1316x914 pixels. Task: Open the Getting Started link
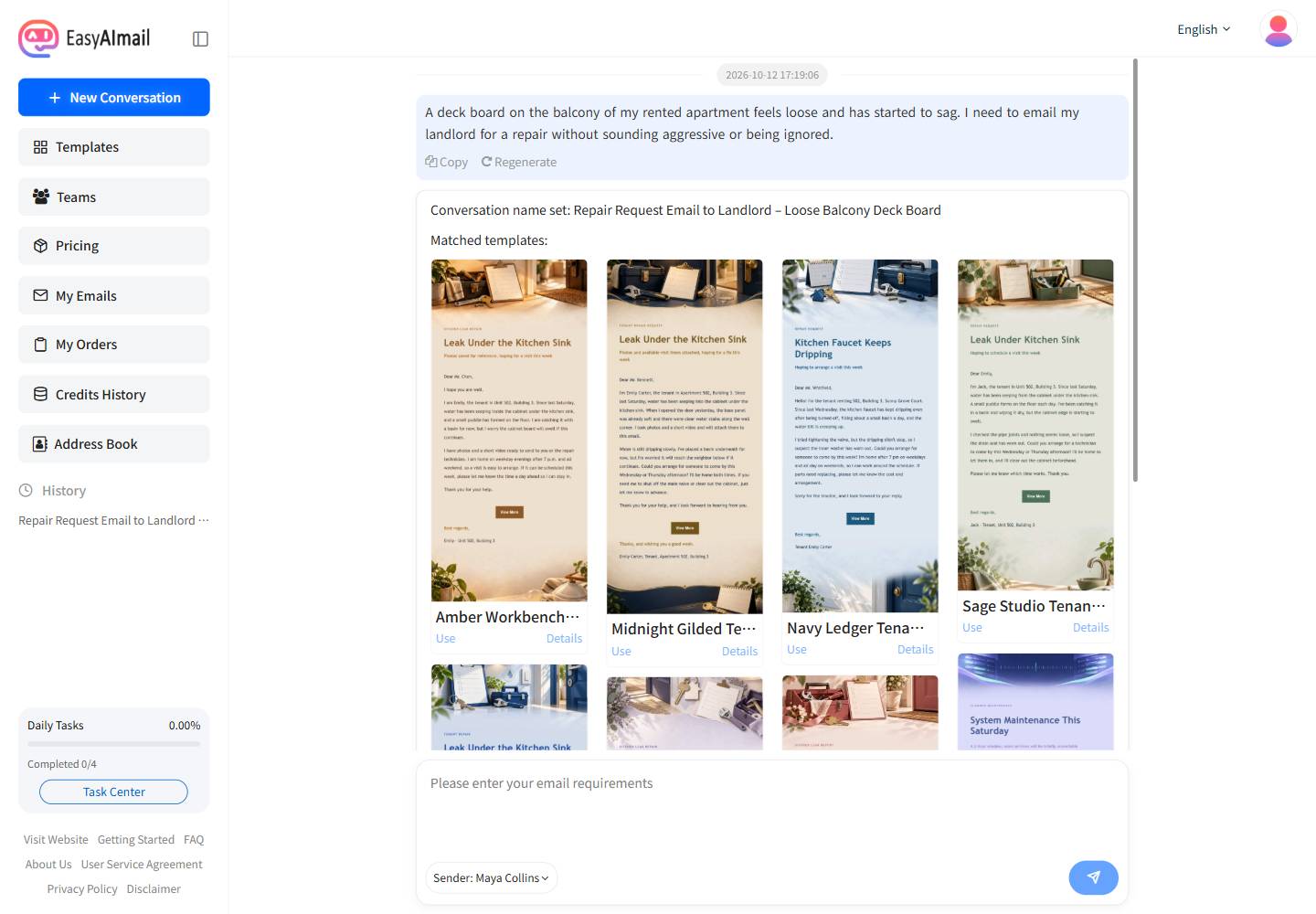[136, 839]
